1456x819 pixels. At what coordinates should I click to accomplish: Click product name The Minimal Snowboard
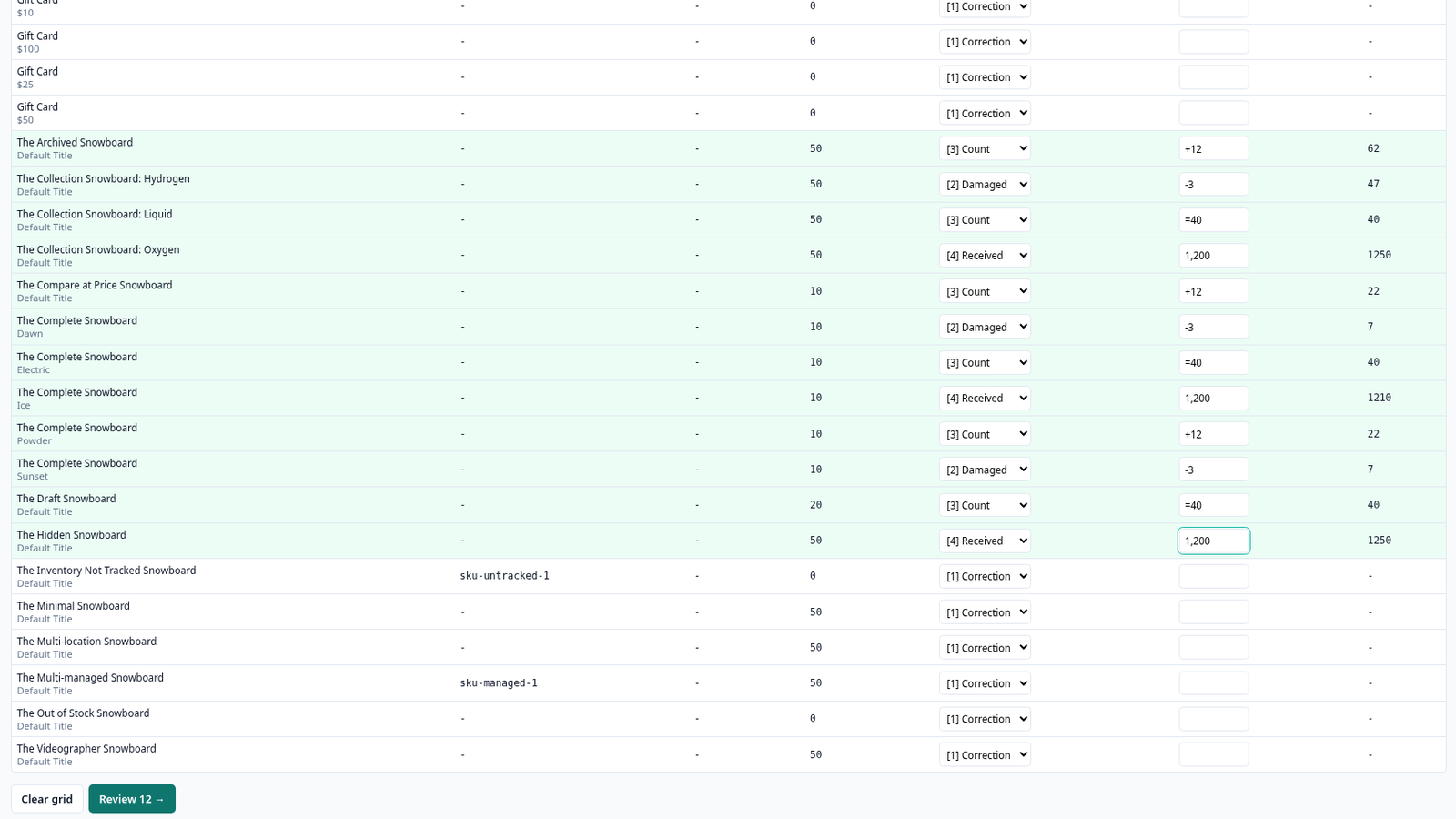tap(73, 606)
